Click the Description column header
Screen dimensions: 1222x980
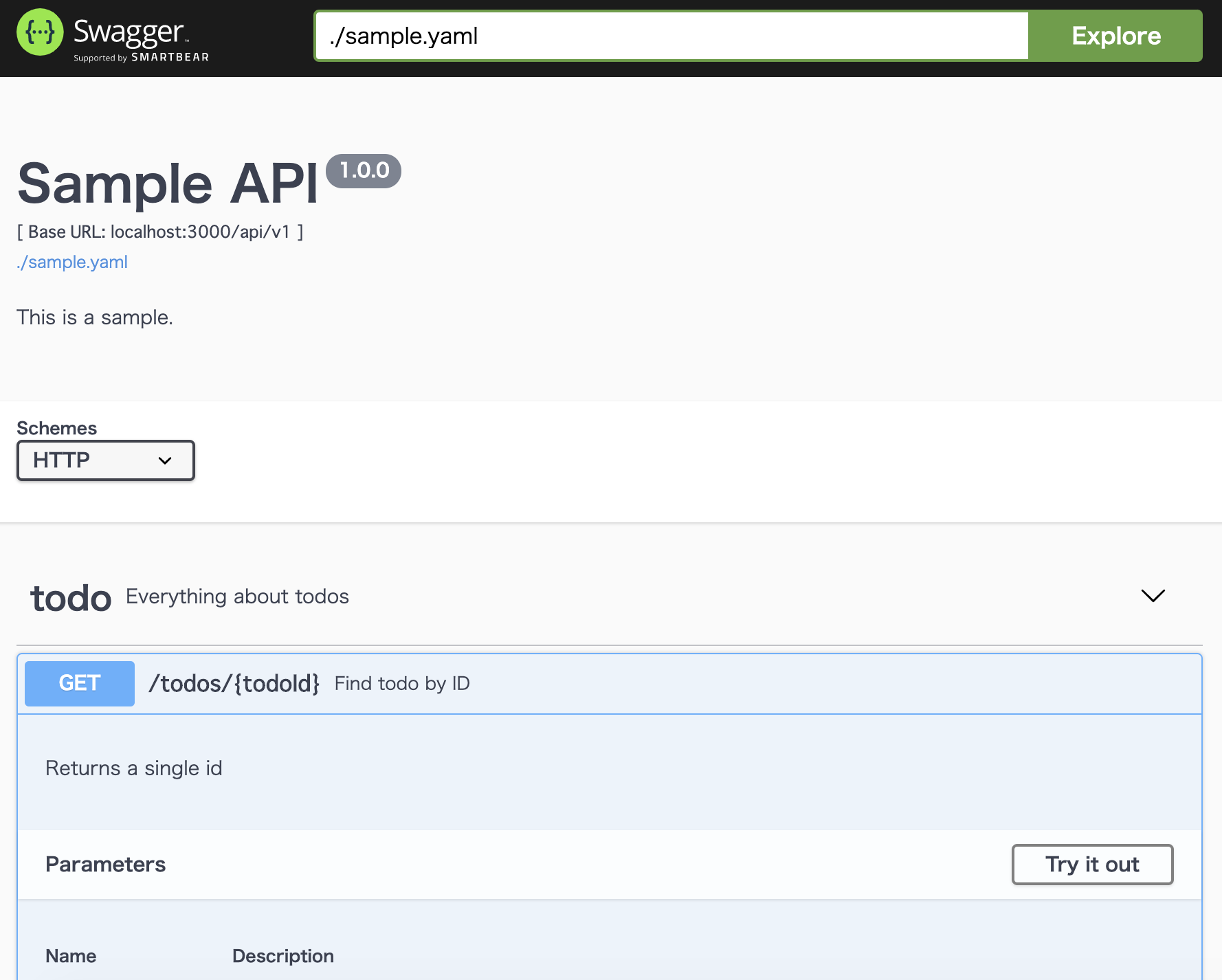282,956
